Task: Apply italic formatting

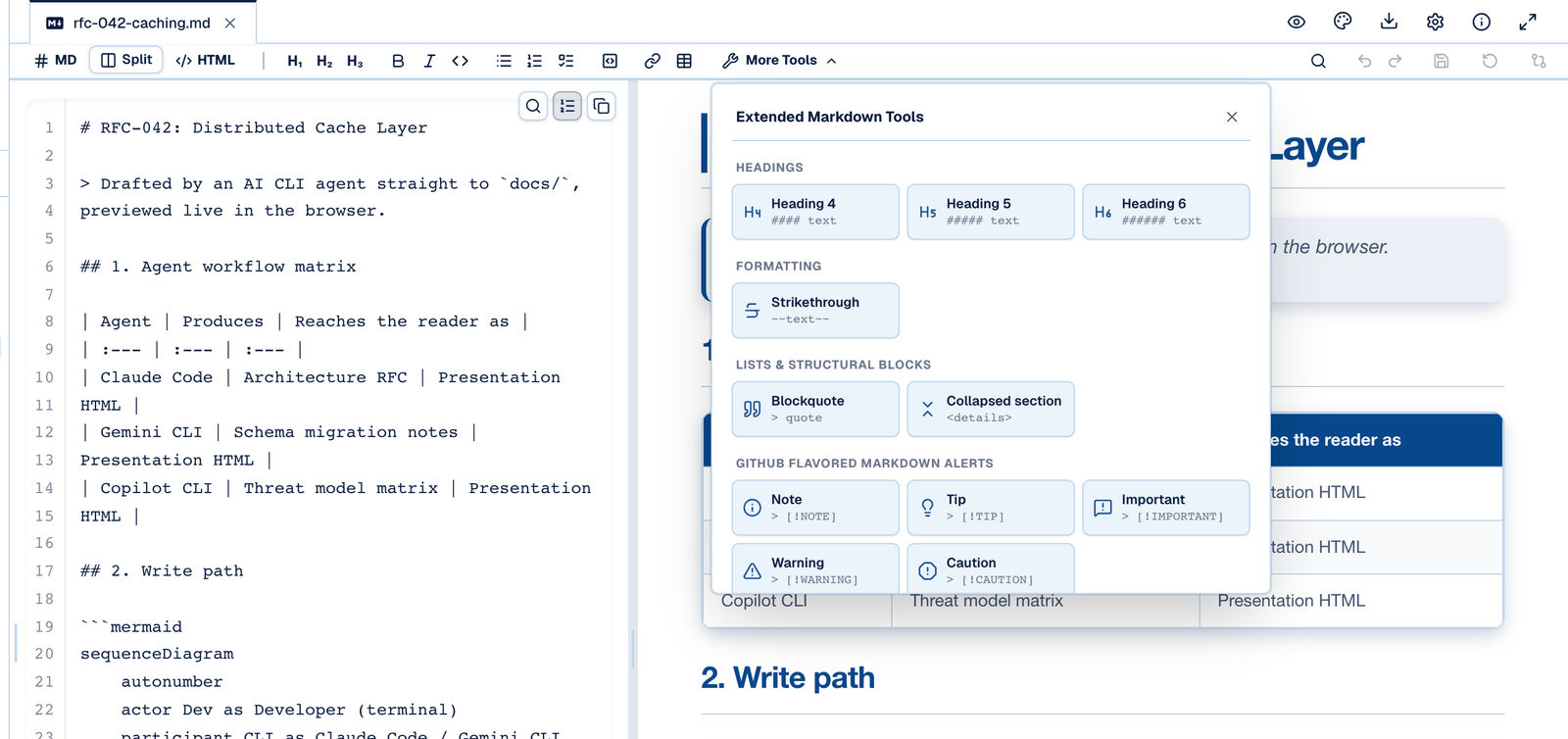Action: point(429,61)
